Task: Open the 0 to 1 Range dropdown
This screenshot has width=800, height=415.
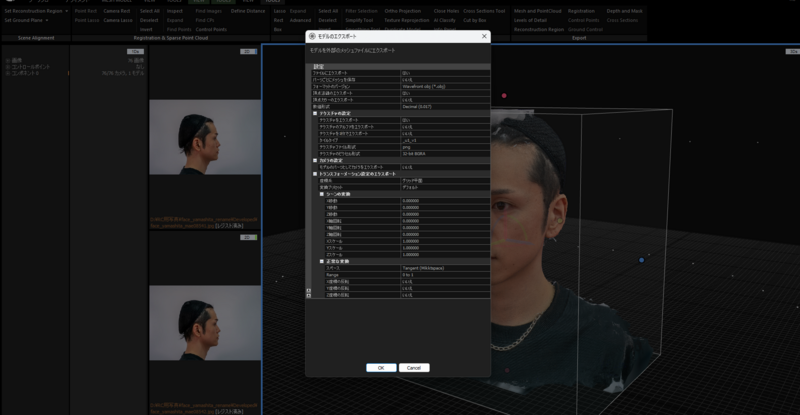Action: pyautogui.click(x=445, y=275)
